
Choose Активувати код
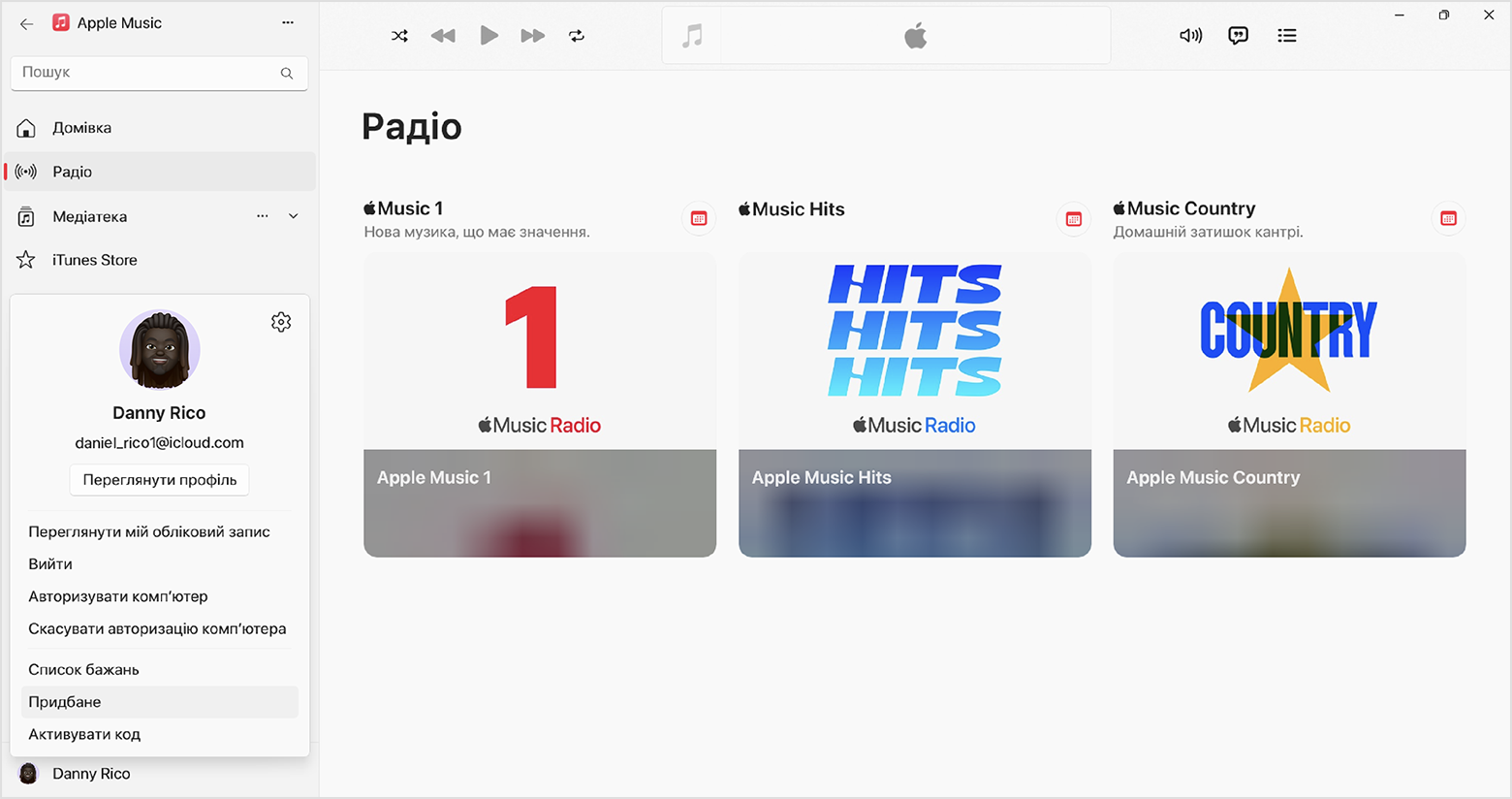tap(160, 734)
